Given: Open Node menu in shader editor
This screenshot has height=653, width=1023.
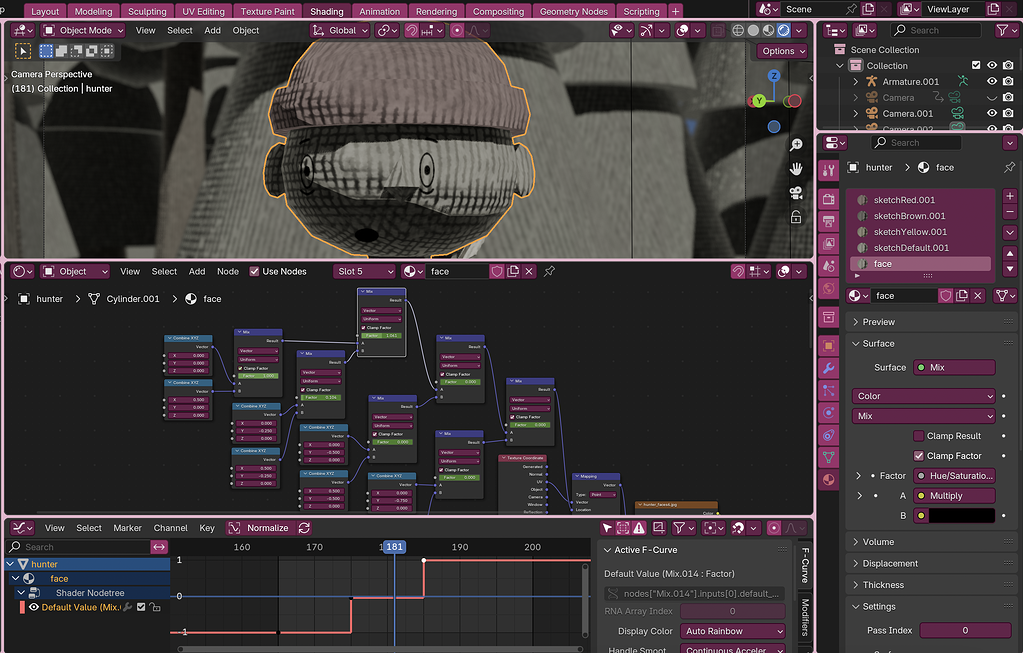Looking at the screenshot, I should [x=228, y=271].
